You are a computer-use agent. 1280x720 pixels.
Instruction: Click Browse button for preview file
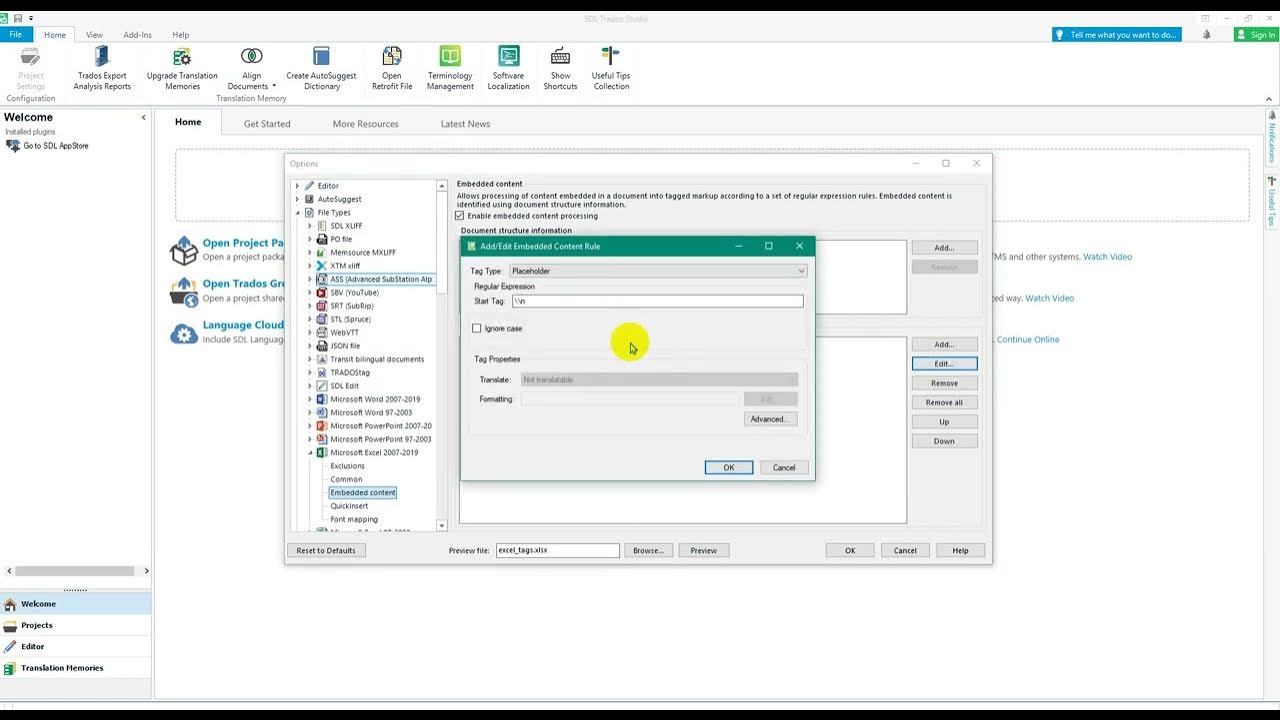click(x=648, y=550)
